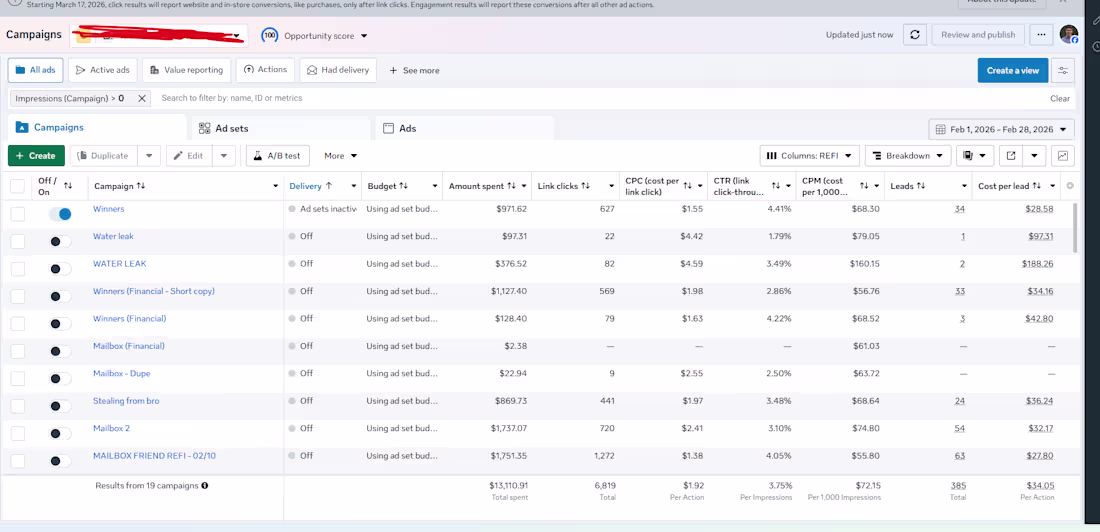
Task: Turn on the Mailbox 2 campaign toggle
Action: click(x=60, y=433)
